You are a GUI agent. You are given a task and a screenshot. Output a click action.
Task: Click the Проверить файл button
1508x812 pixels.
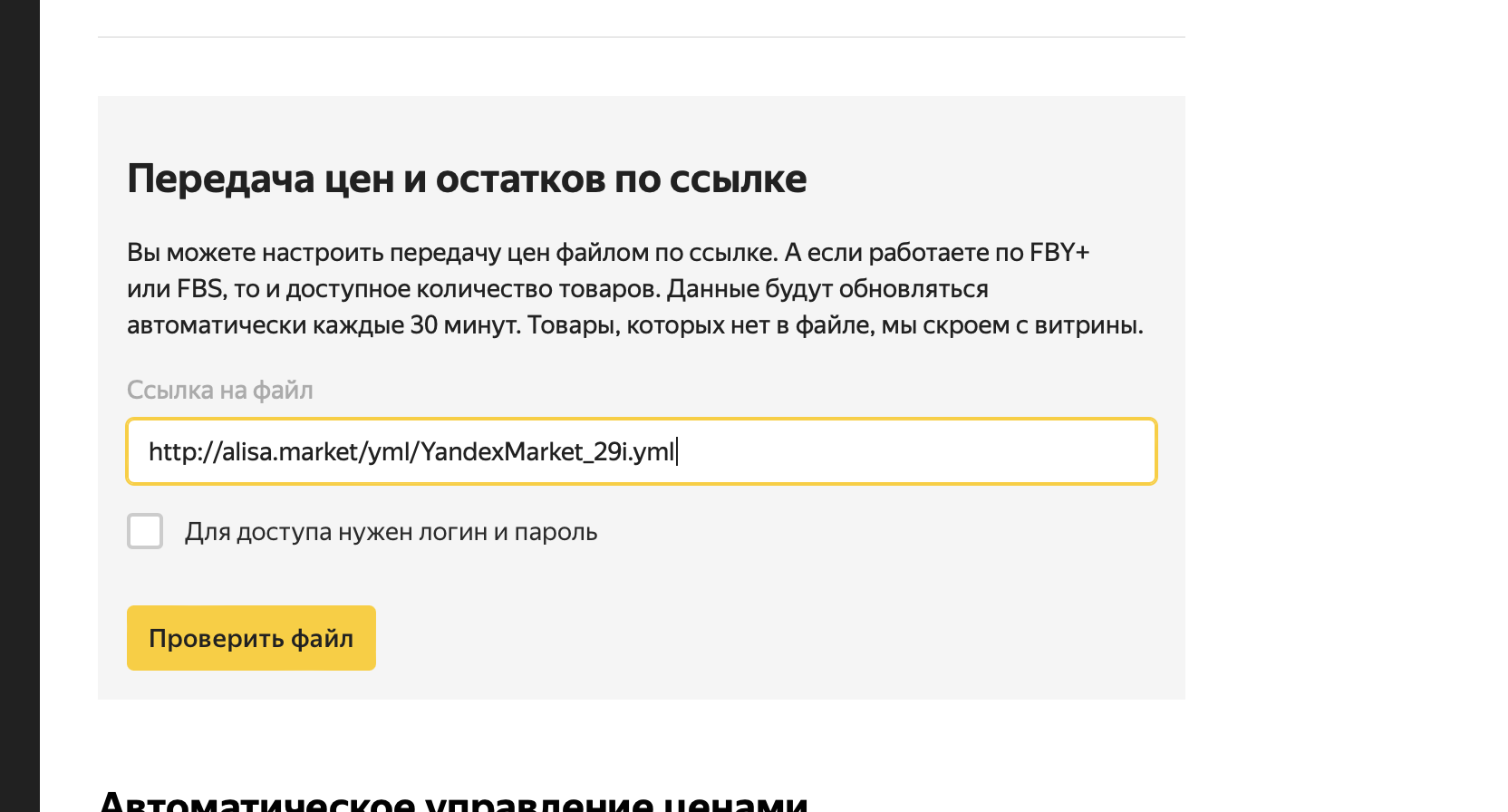(x=251, y=638)
